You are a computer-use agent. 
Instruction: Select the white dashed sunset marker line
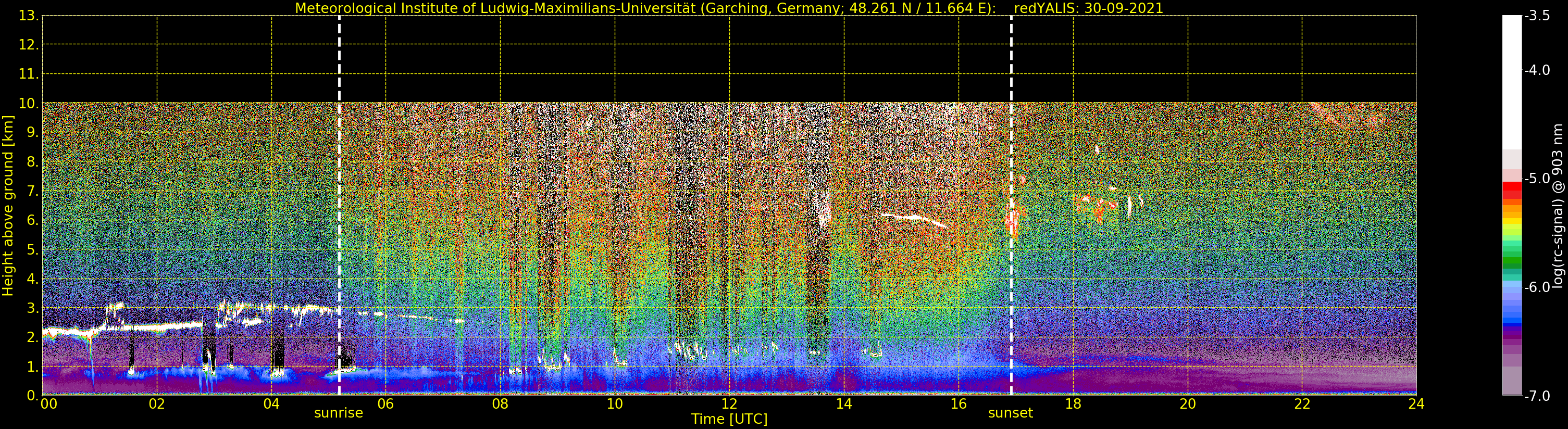pyautogui.click(x=1011, y=205)
